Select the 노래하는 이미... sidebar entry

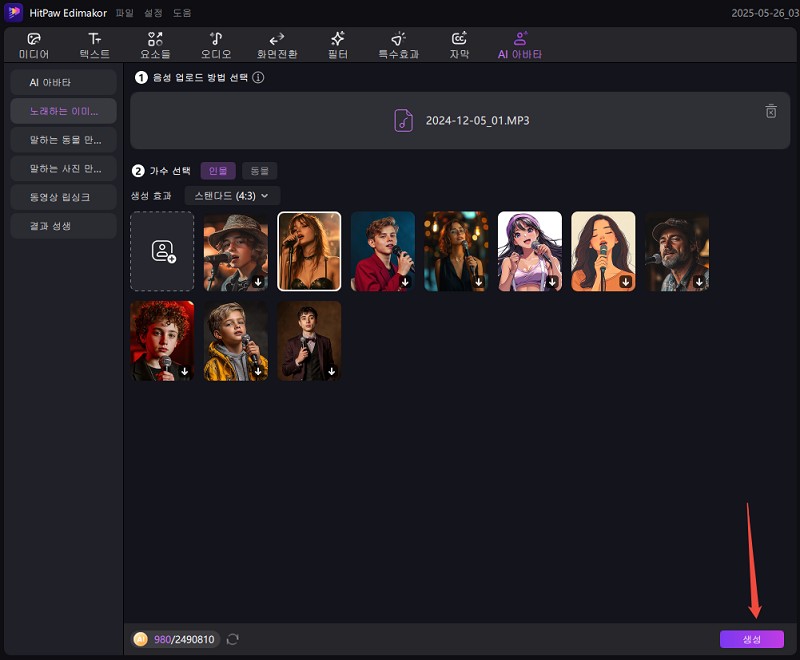coord(63,111)
